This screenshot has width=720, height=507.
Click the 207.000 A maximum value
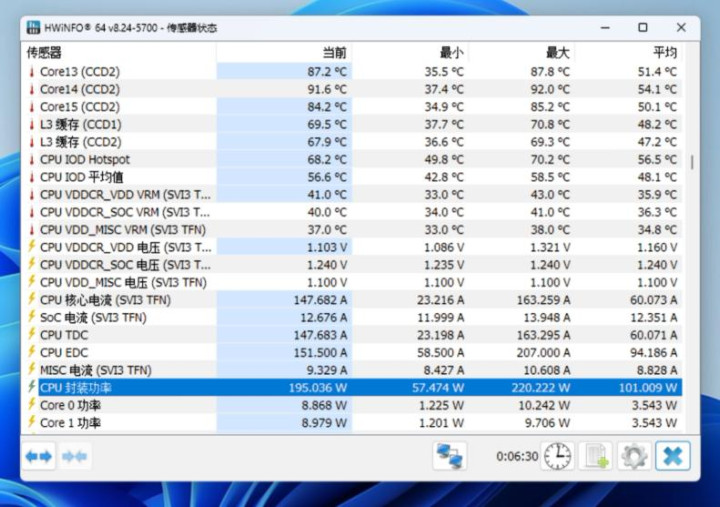544,352
